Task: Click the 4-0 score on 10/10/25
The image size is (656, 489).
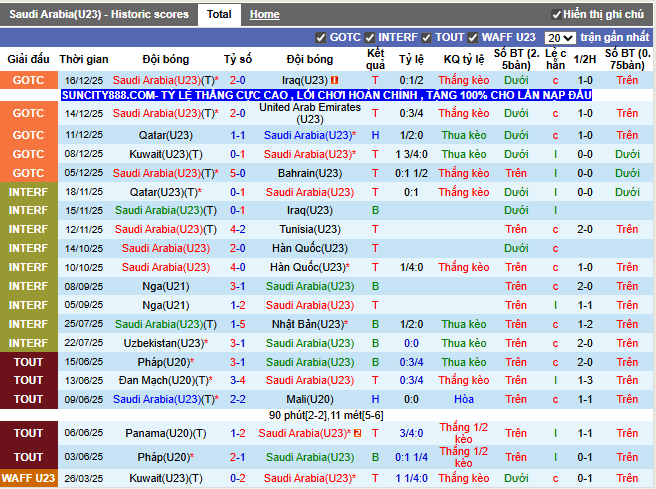Action: pyautogui.click(x=237, y=267)
